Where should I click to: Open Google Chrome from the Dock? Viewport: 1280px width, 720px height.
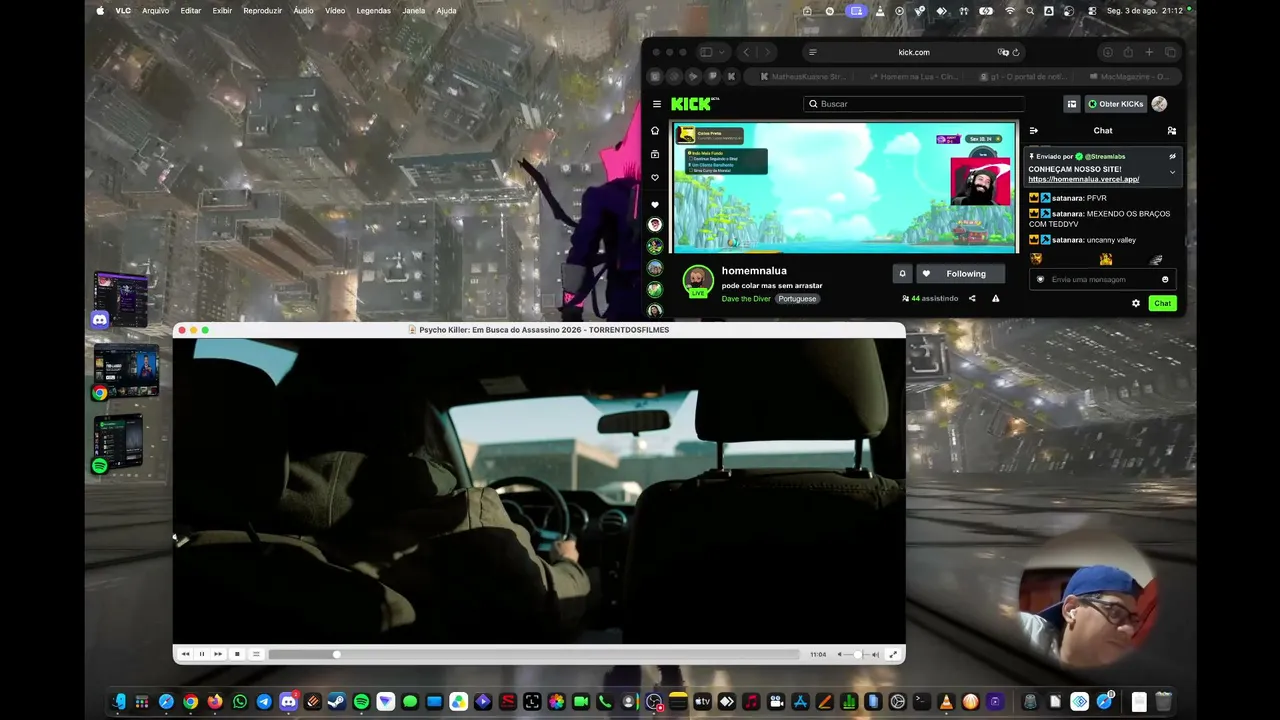pyautogui.click(x=190, y=702)
